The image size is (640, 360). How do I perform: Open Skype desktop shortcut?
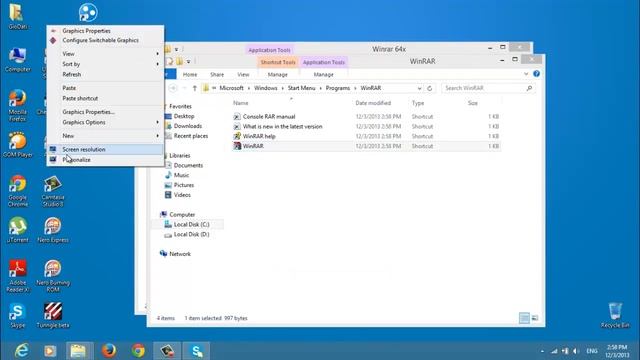click(x=18, y=316)
